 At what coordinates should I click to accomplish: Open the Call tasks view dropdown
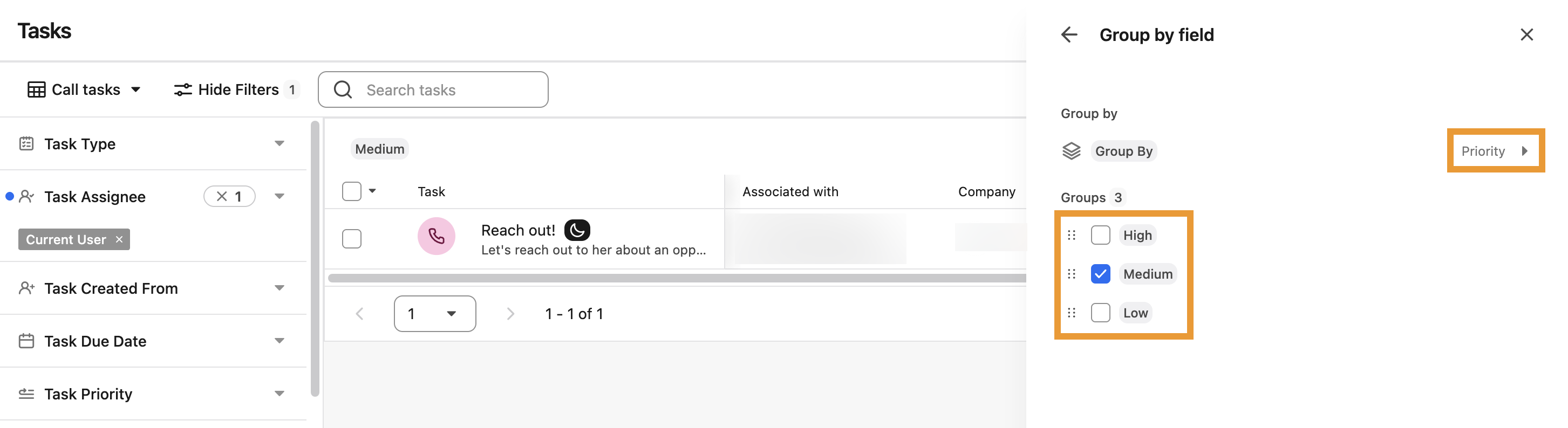pos(84,89)
